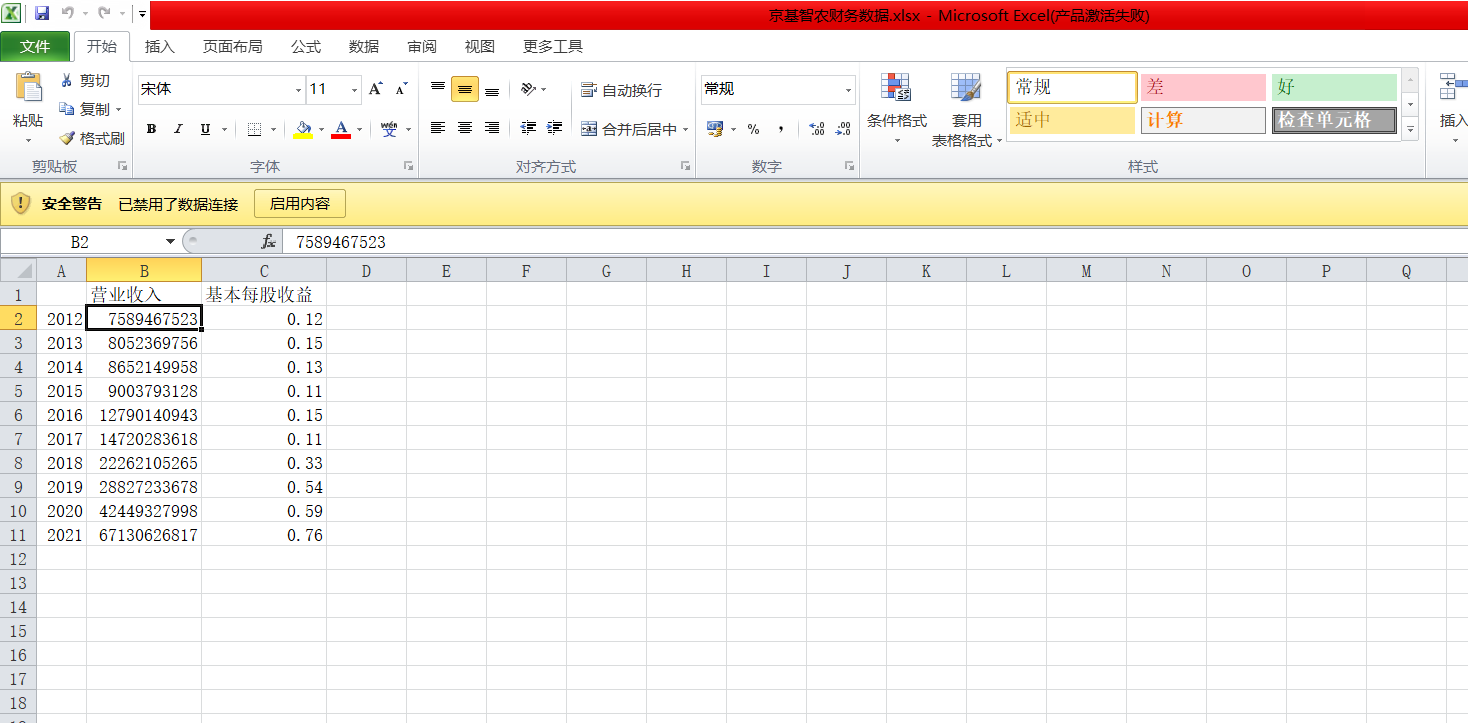
Task: Click the accounting number format icon
Action: click(x=714, y=129)
